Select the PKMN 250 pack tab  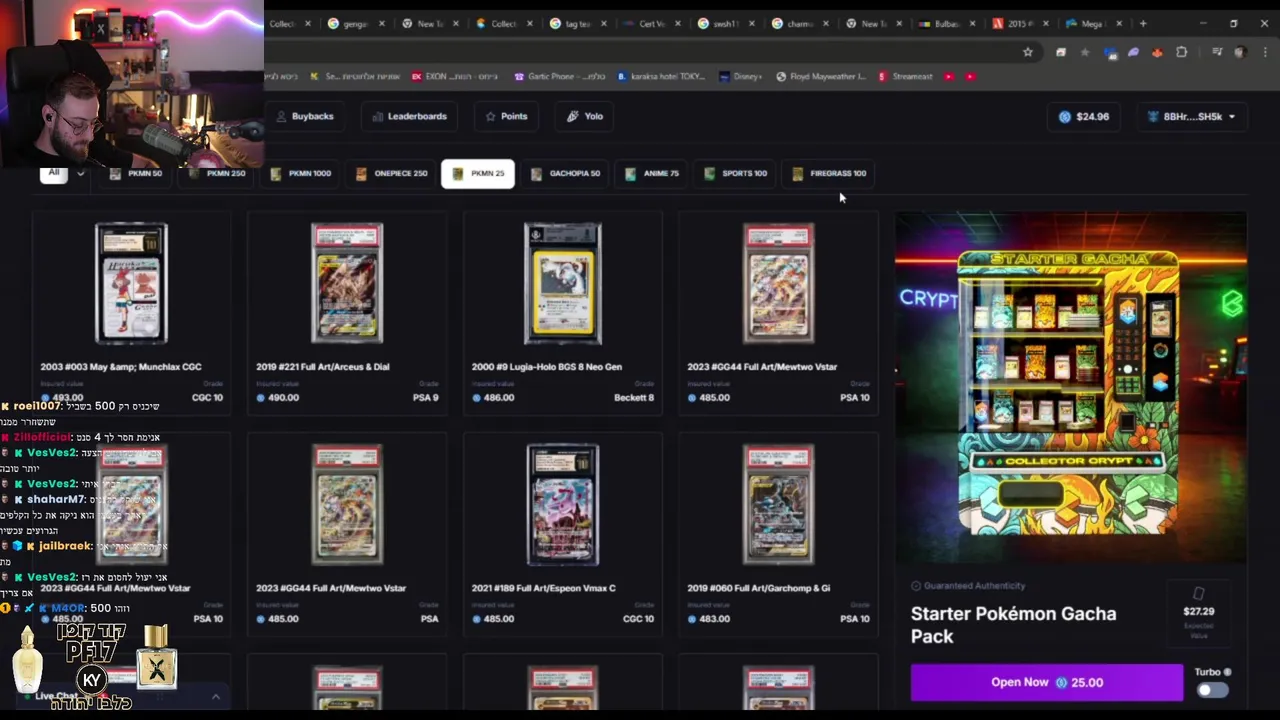click(x=218, y=173)
